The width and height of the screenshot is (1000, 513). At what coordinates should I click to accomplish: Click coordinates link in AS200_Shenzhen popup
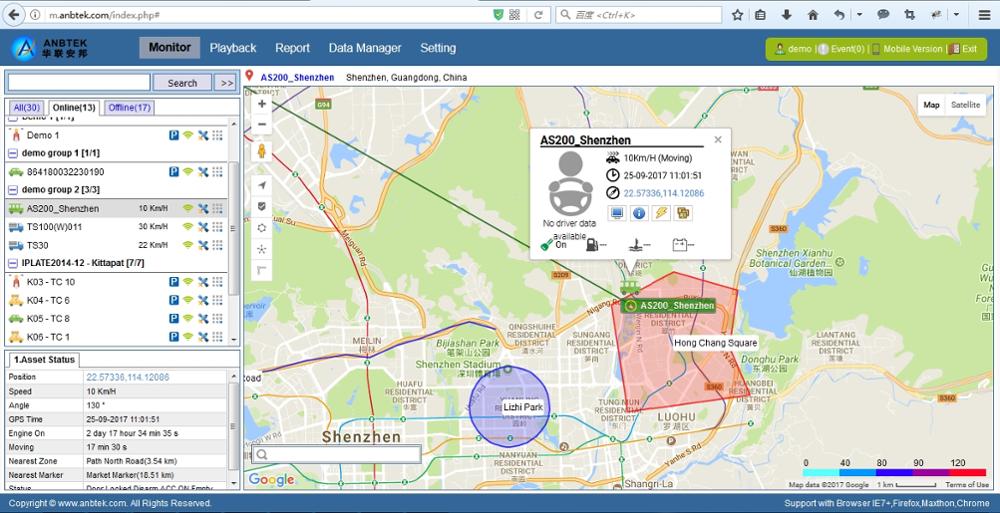click(663, 193)
